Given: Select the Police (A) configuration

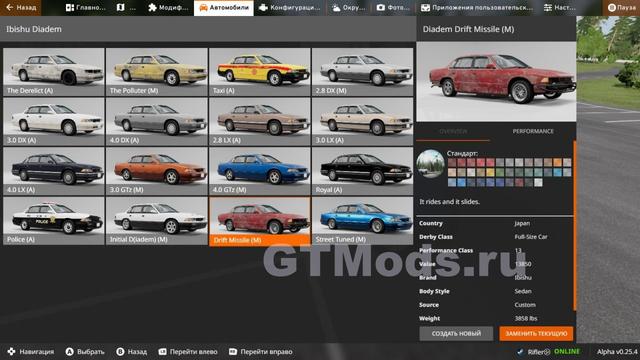Looking at the screenshot, I should [x=54, y=221].
